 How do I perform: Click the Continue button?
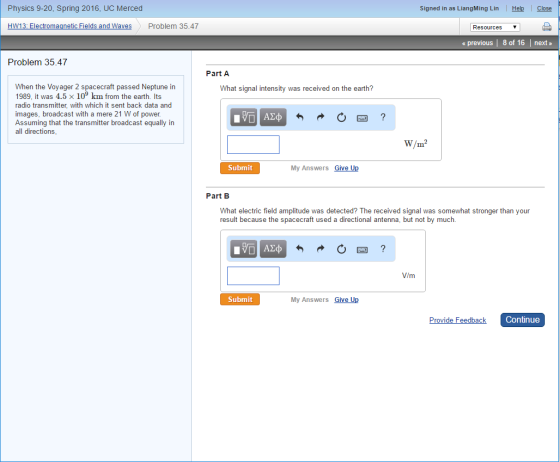click(x=522, y=320)
